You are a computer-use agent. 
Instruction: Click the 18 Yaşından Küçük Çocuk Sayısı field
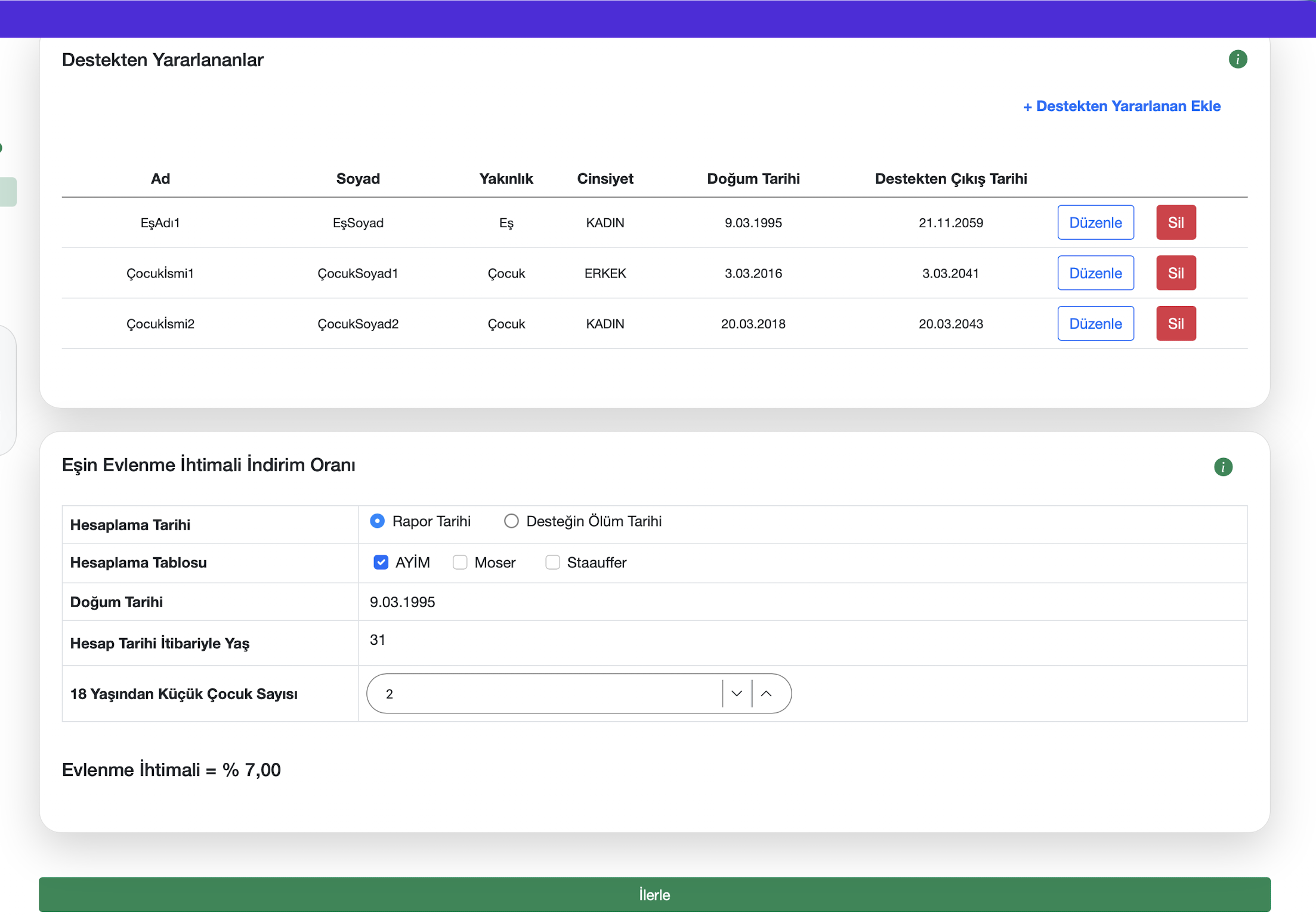[x=543, y=693]
